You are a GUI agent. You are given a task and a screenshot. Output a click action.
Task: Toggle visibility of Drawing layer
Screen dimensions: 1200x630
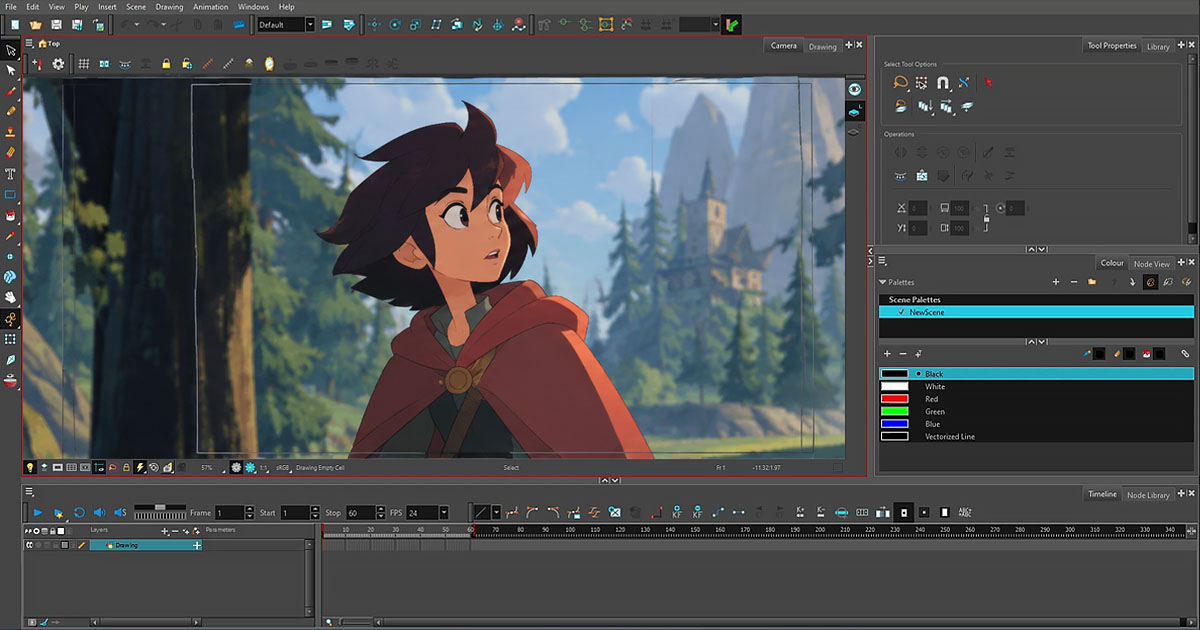(x=29, y=545)
